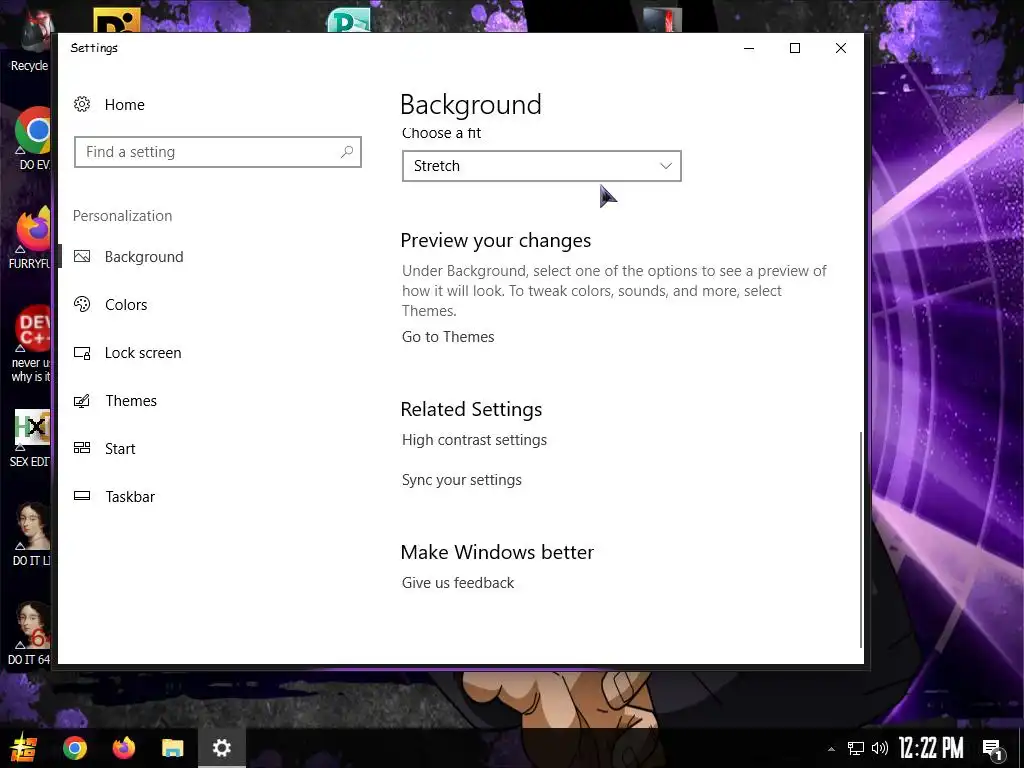Select the Taskbar icon in sidebar
Viewport: 1024px width, 768px height.
(82, 496)
